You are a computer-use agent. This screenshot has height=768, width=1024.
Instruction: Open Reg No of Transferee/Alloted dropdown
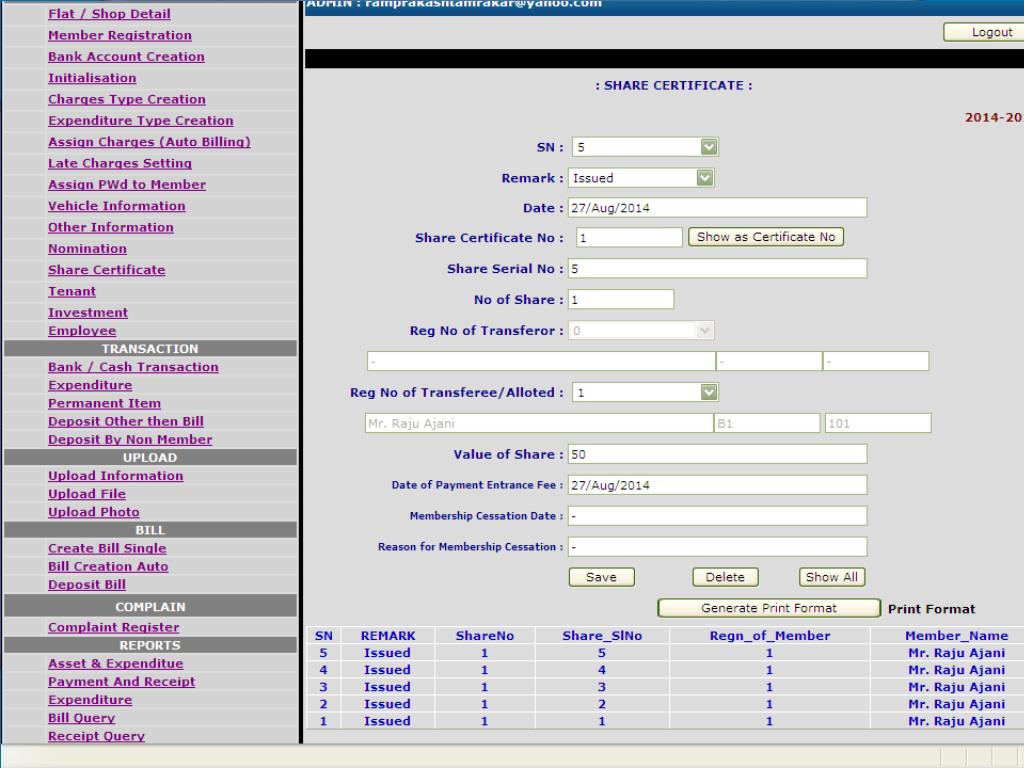tap(645, 392)
